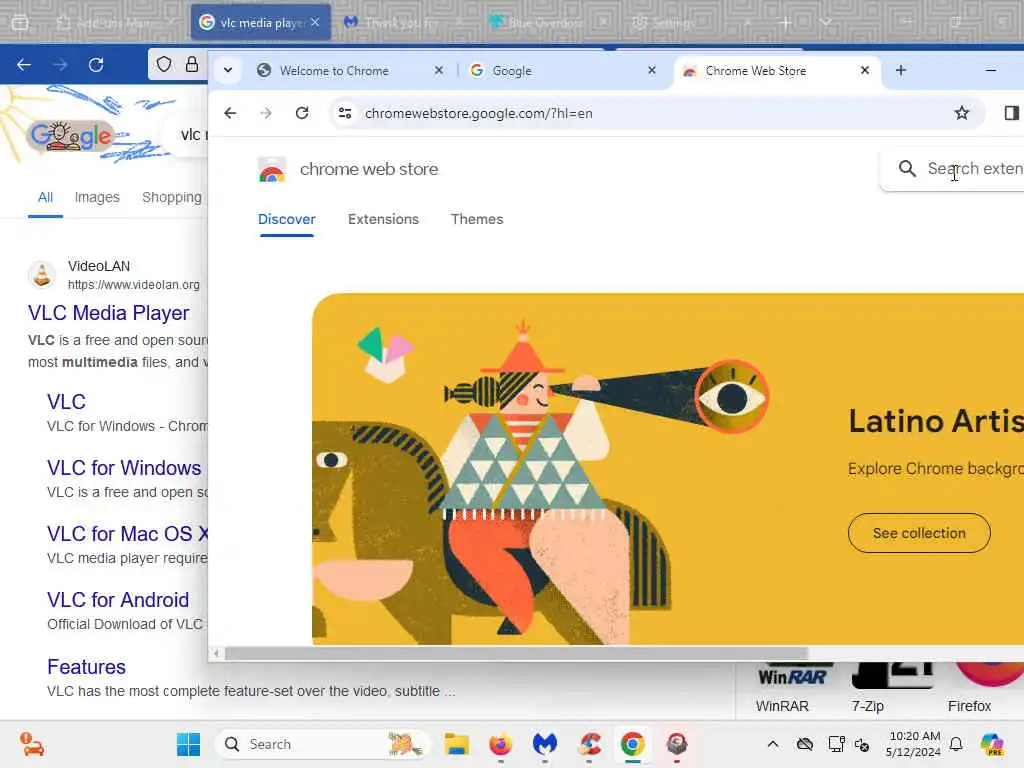The image size is (1024, 768).
Task: Click the shield icon in background browser
Action: pyautogui.click(x=164, y=64)
